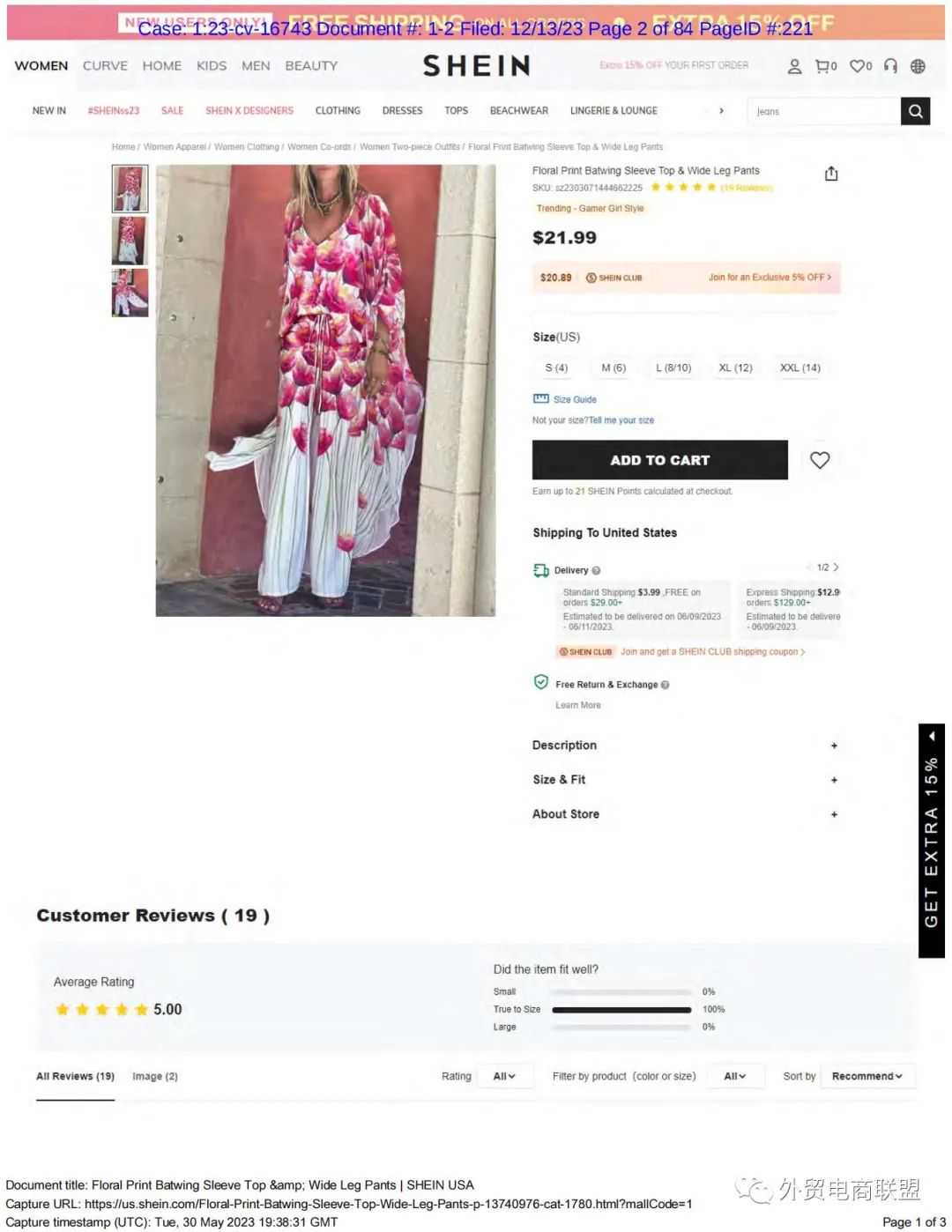This screenshot has height=1232, width=952.
Task: Click the True to Size fit bar
Action: click(621, 1010)
